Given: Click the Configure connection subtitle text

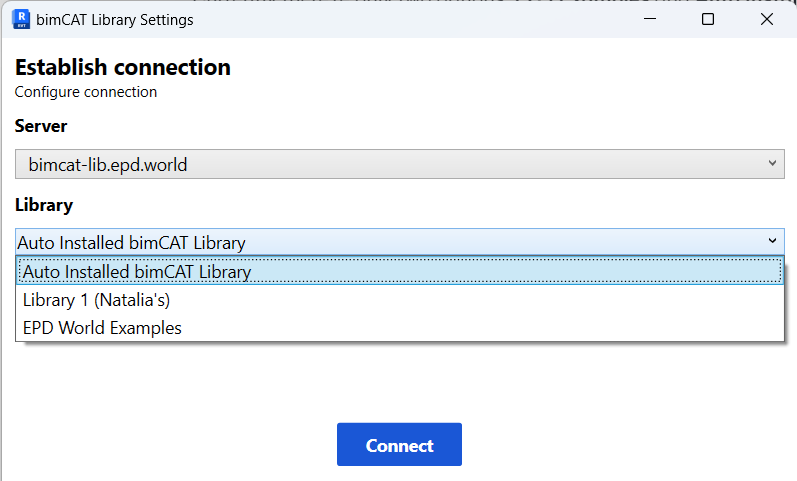Looking at the screenshot, I should coord(86,92).
